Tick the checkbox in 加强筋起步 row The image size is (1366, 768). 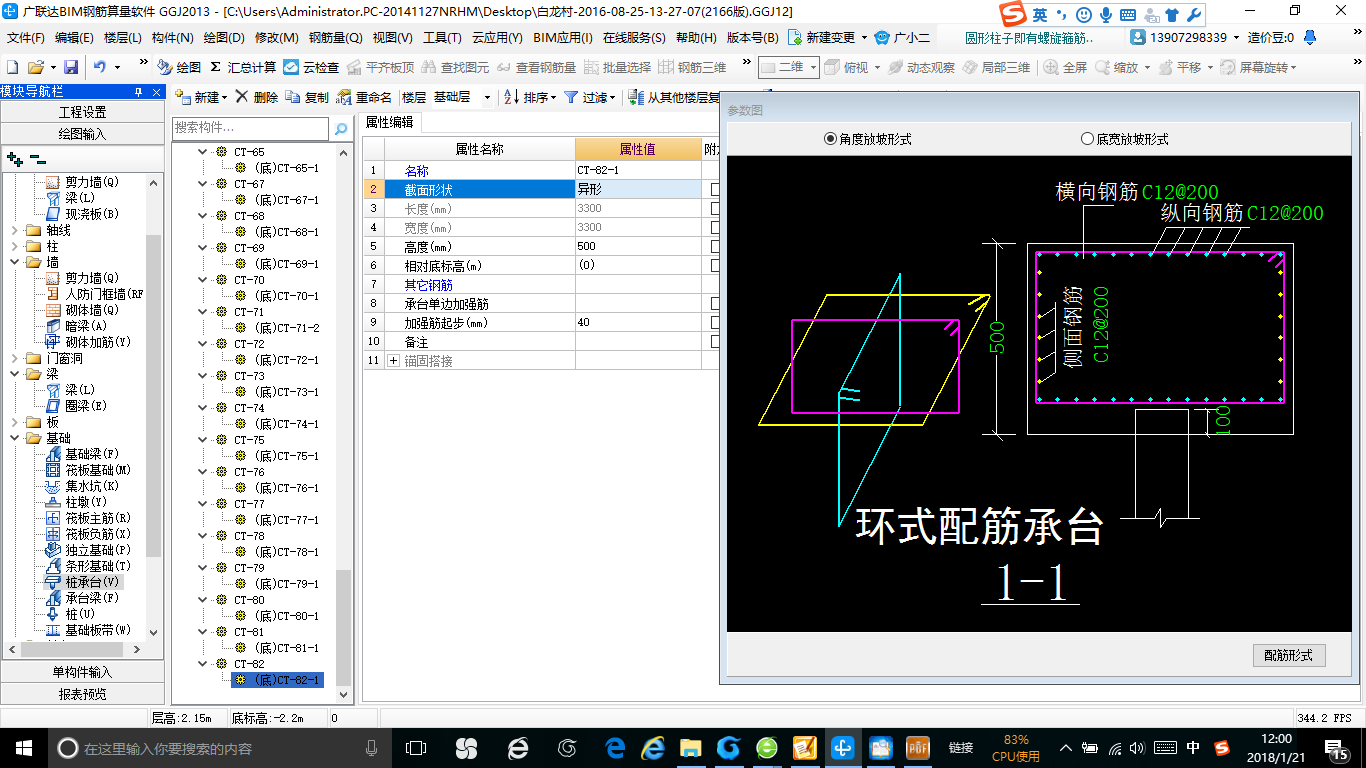716,322
